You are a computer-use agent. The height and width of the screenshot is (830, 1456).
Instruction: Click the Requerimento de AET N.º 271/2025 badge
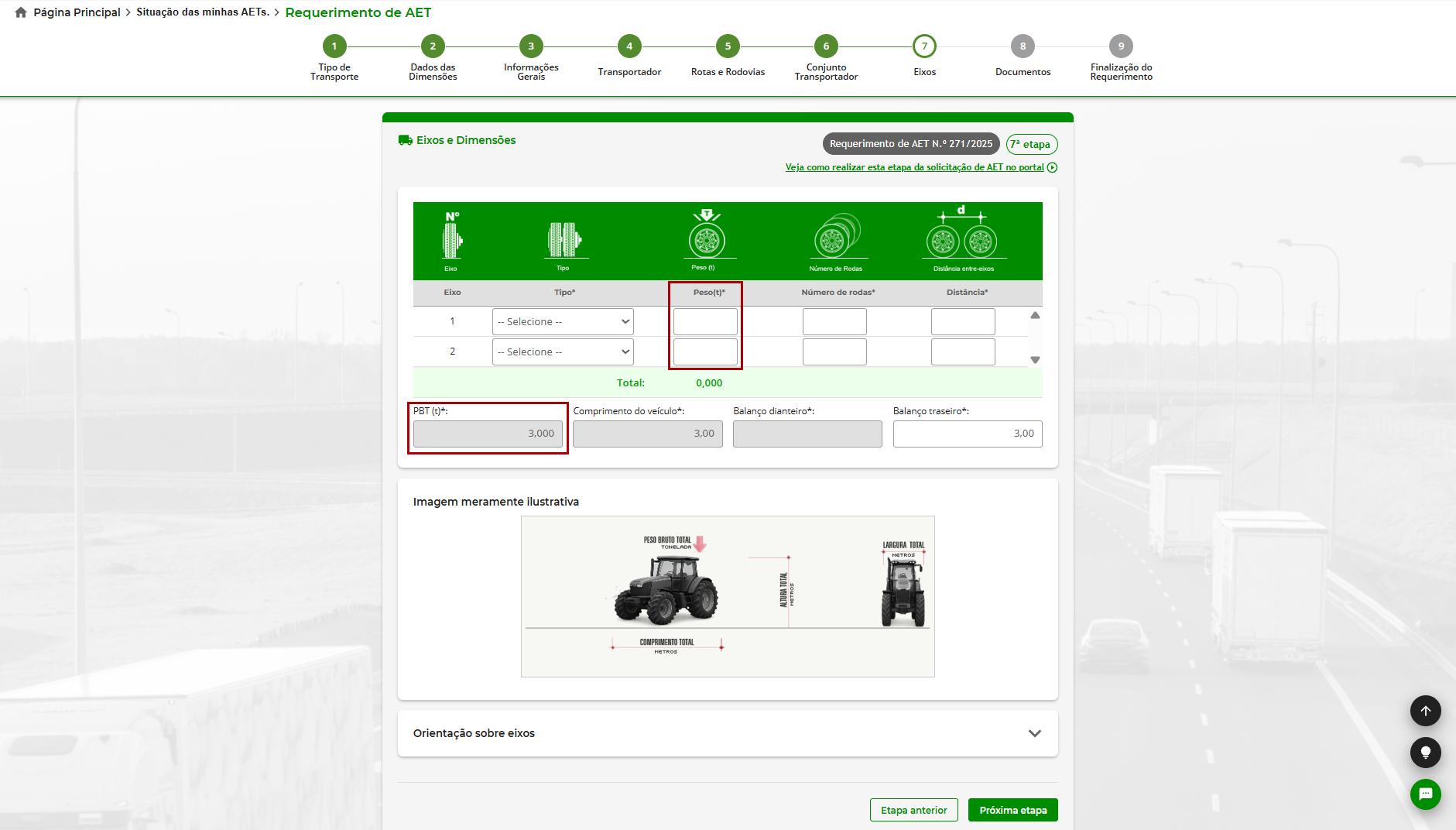coord(911,144)
